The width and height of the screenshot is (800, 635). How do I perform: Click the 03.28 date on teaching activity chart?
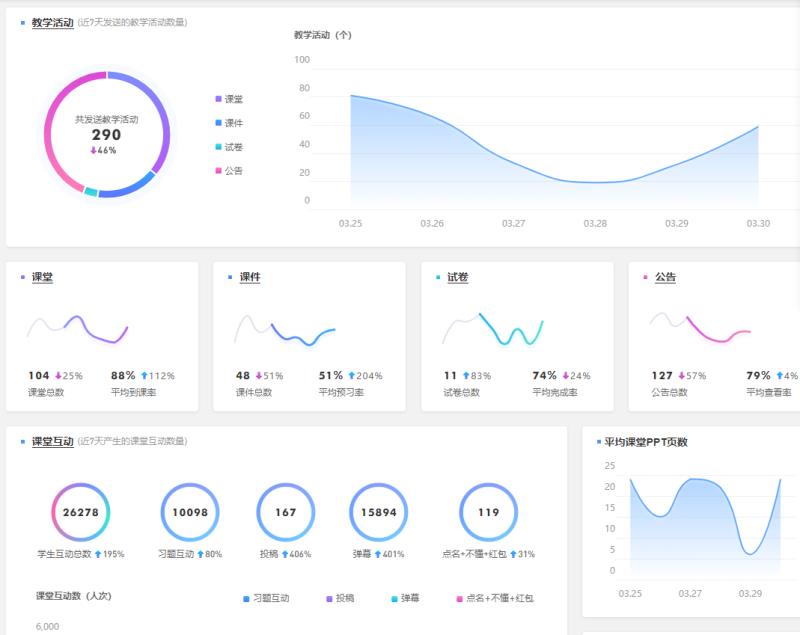pyautogui.click(x=595, y=223)
